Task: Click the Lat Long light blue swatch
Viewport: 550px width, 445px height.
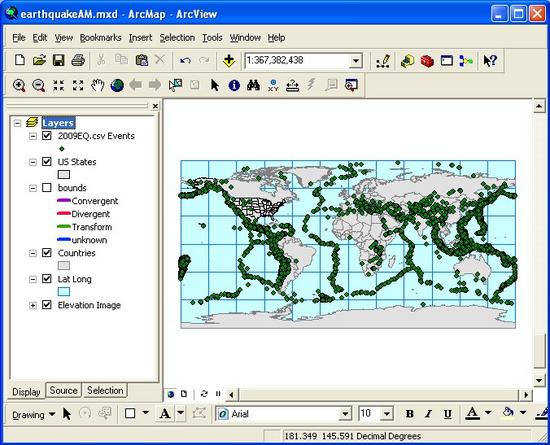Action: (x=64, y=292)
